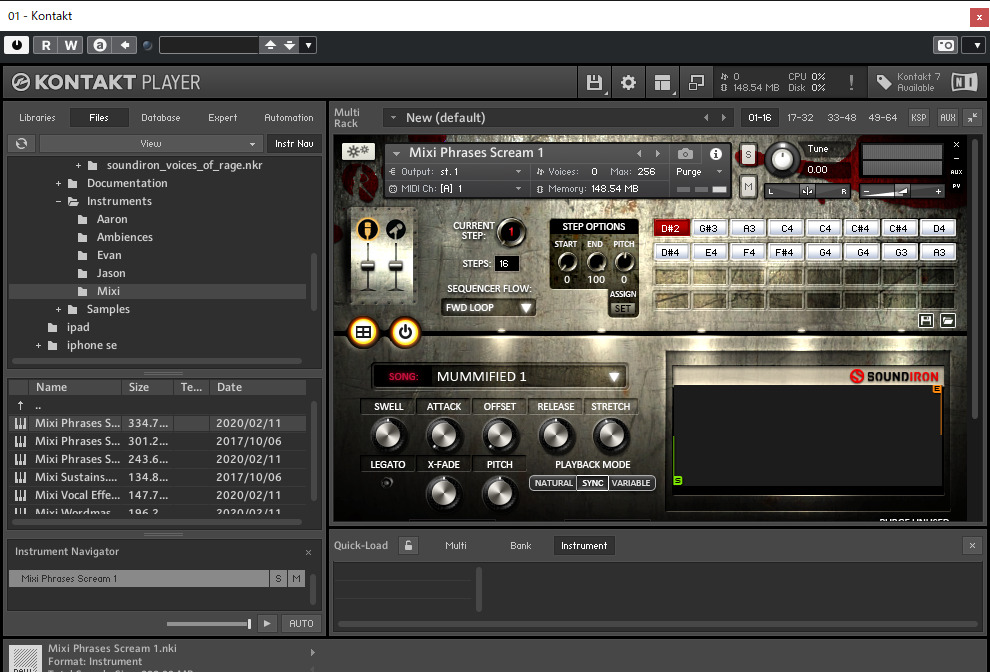Open the FWD LOOP sequencer flow dropdown
Screen dimensions: 990x672
[488, 308]
